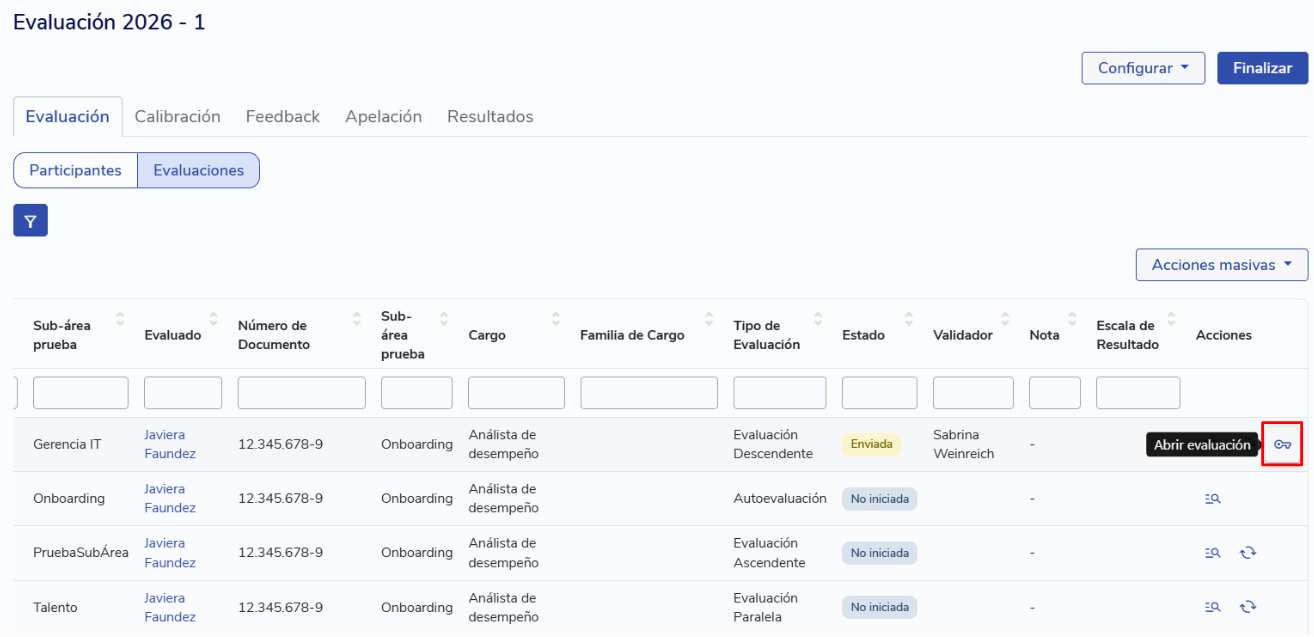Open the blue filter funnel button

30,220
